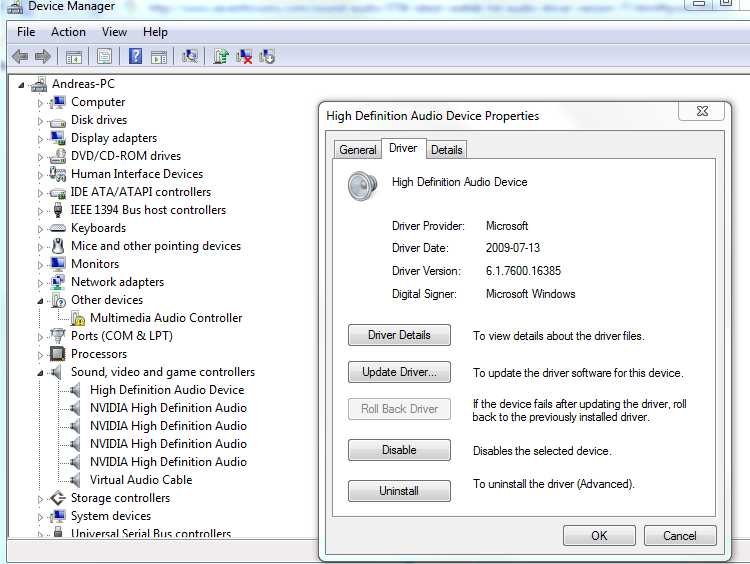Click the Update Driver... button
Image resolution: width=750 pixels, height=564 pixels.
399,372
